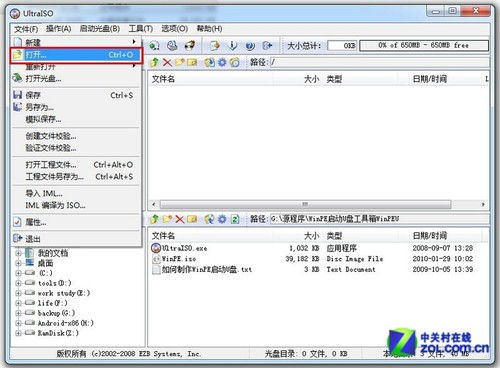Screen dimensions: 500x368
Task: Click the red X delete icon in local pane toolbar
Action: [x=179, y=219]
